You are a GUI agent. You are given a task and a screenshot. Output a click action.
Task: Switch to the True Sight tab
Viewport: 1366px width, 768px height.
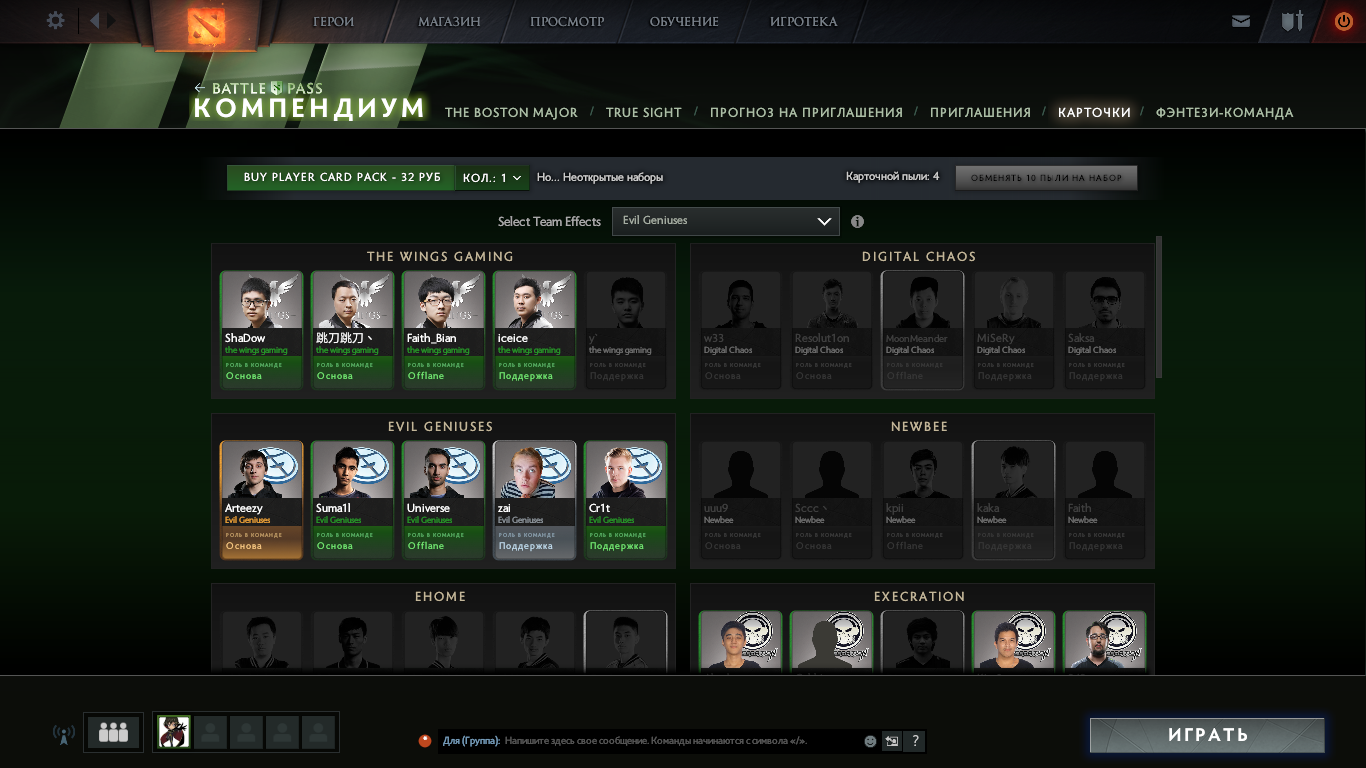644,113
